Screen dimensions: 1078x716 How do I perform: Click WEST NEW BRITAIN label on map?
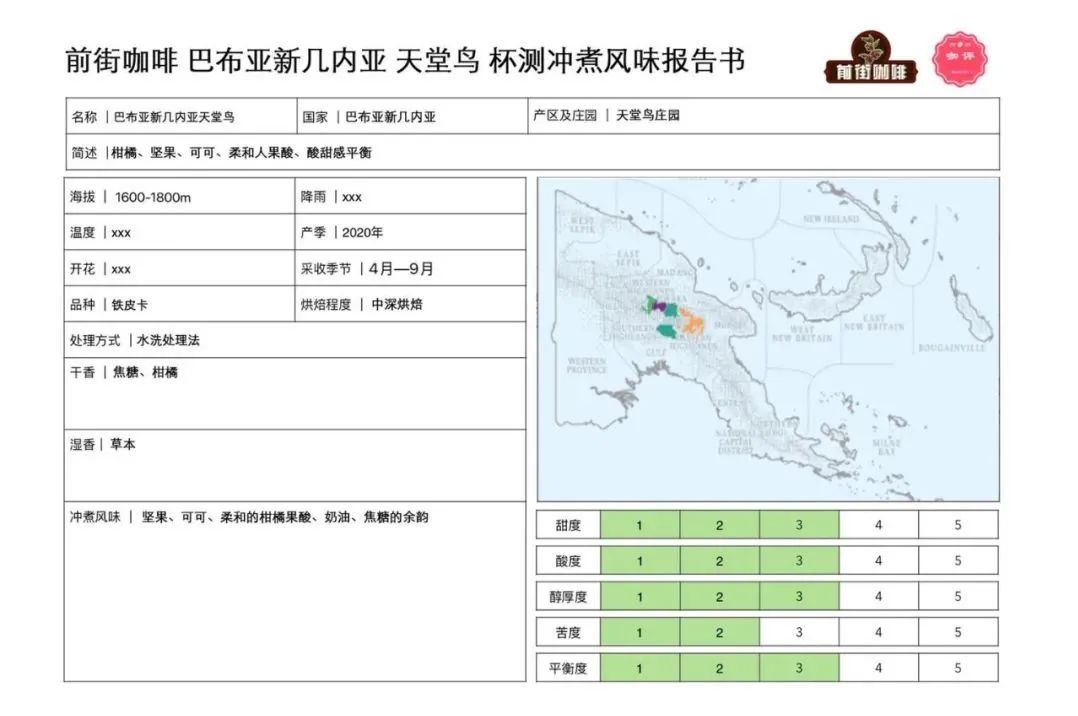[x=802, y=334]
